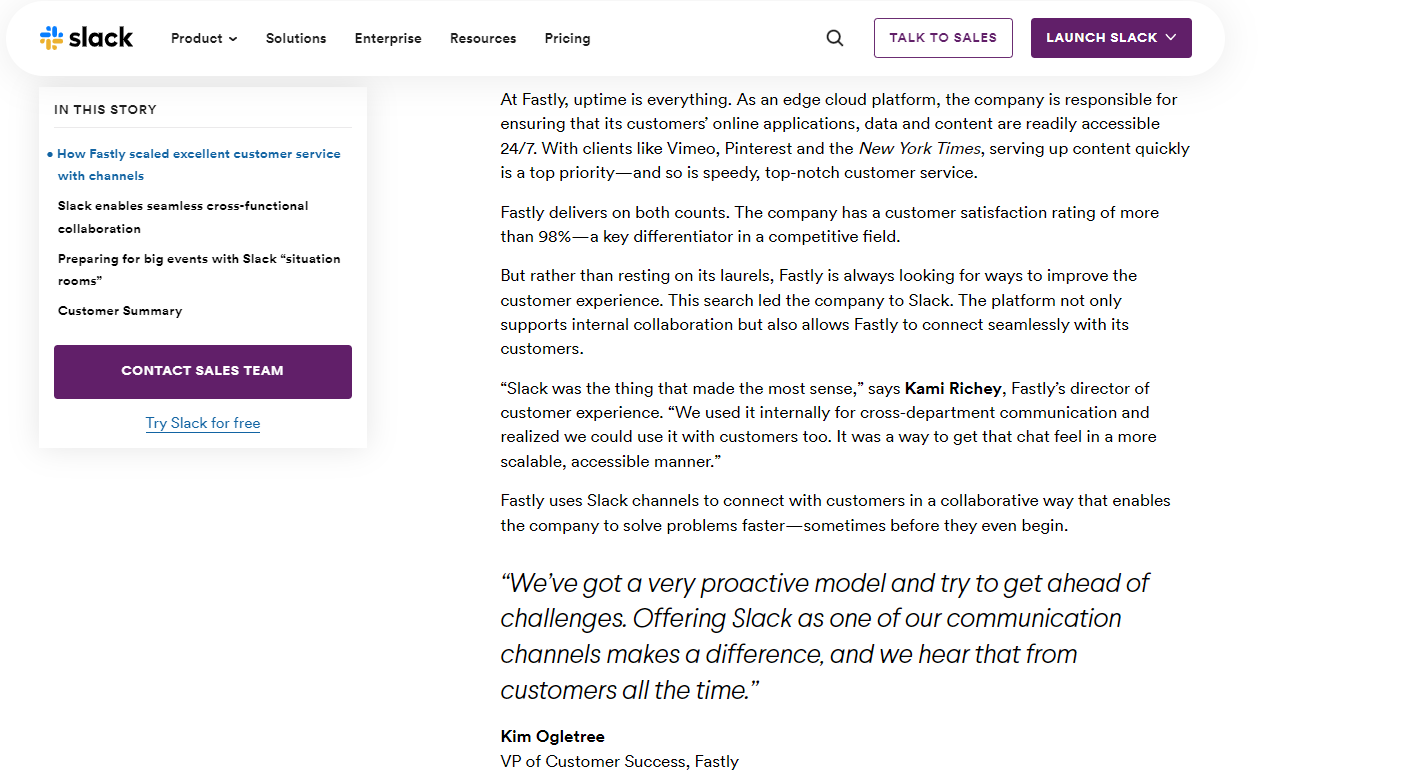This screenshot has width=1415, height=784.
Task: Open the Solutions menu
Action: click(296, 38)
